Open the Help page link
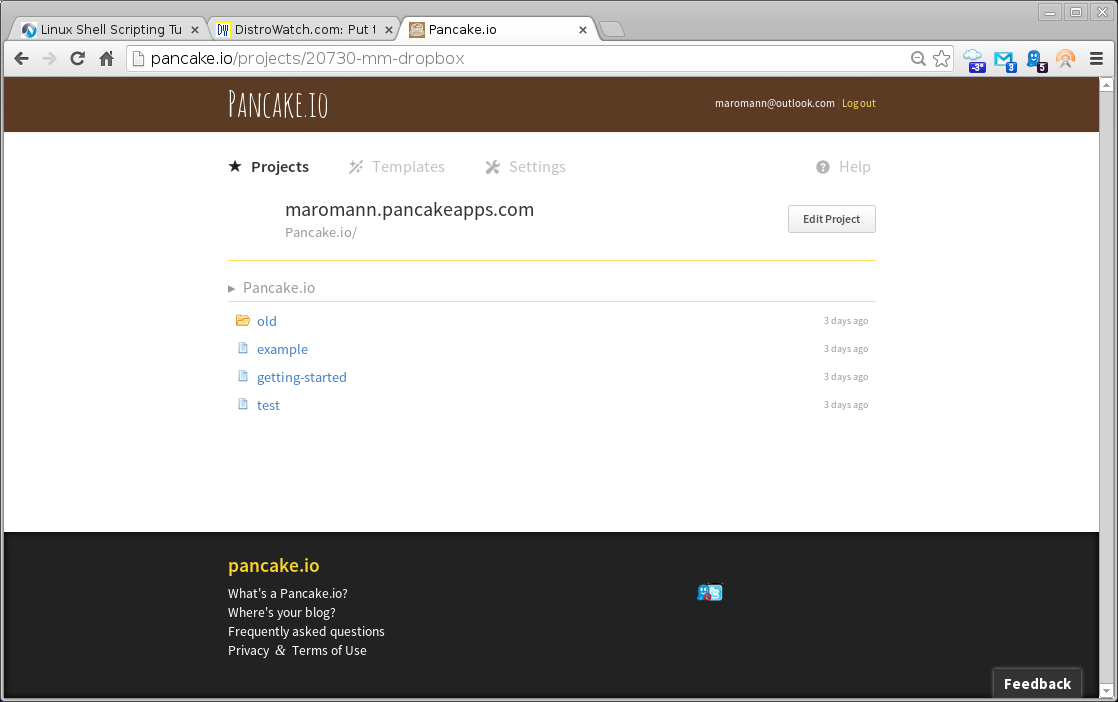This screenshot has height=702, width=1118. click(854, 167)
